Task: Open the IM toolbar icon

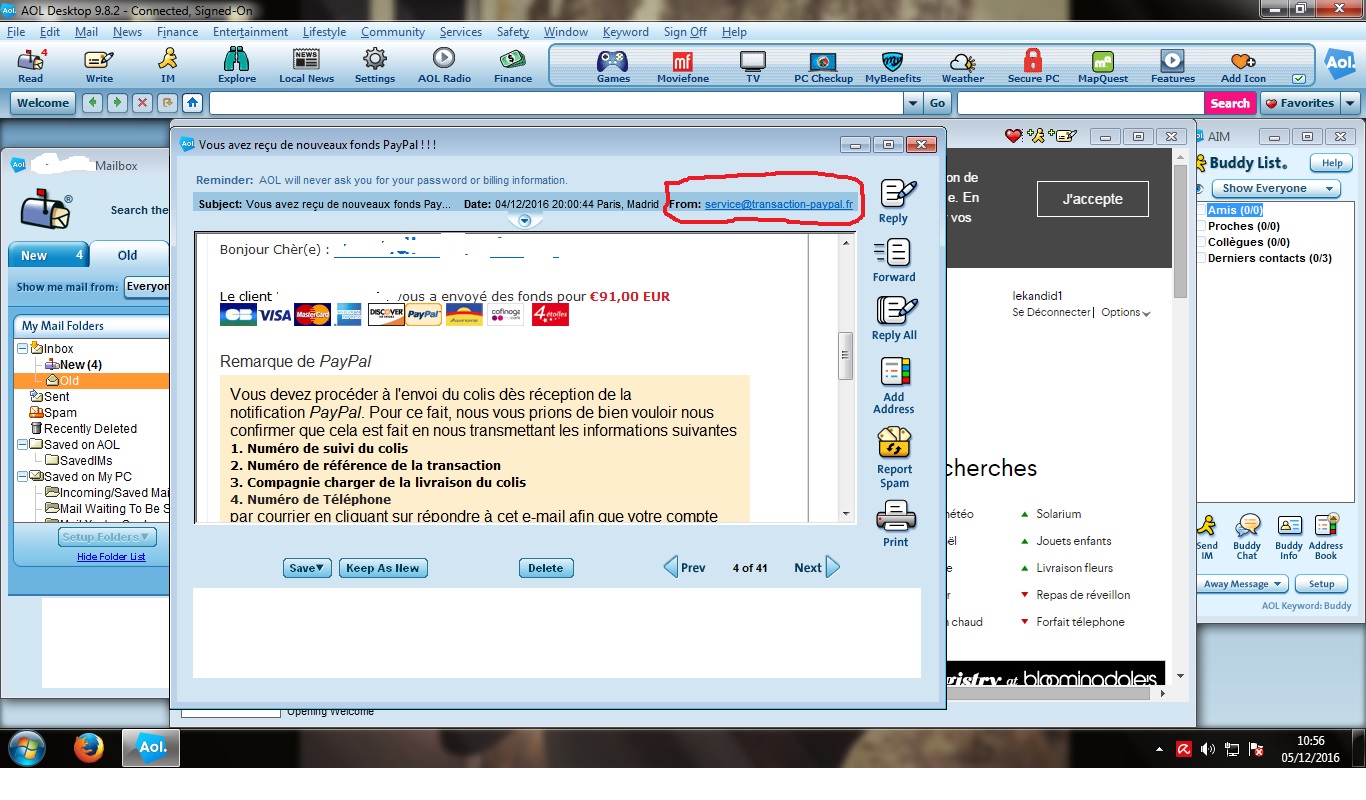Action: [x=168, y=66]
